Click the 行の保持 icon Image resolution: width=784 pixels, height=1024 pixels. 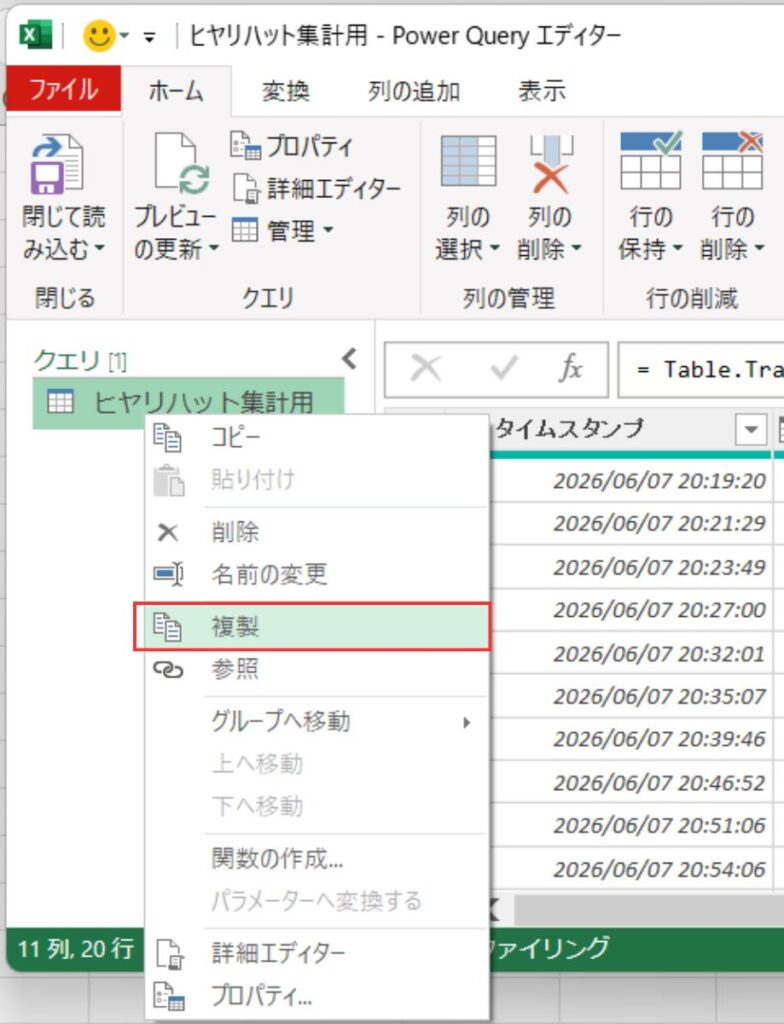tap(651, 161)
